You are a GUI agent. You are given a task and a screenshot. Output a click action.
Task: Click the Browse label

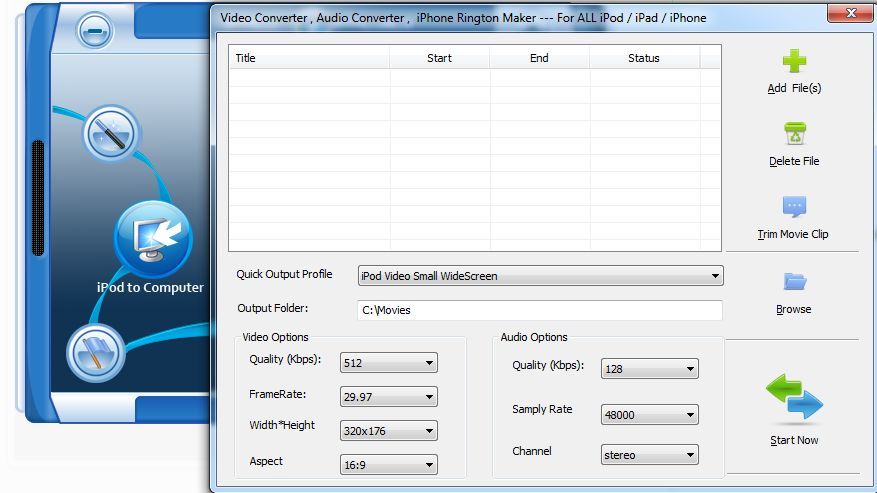[794, 309]
